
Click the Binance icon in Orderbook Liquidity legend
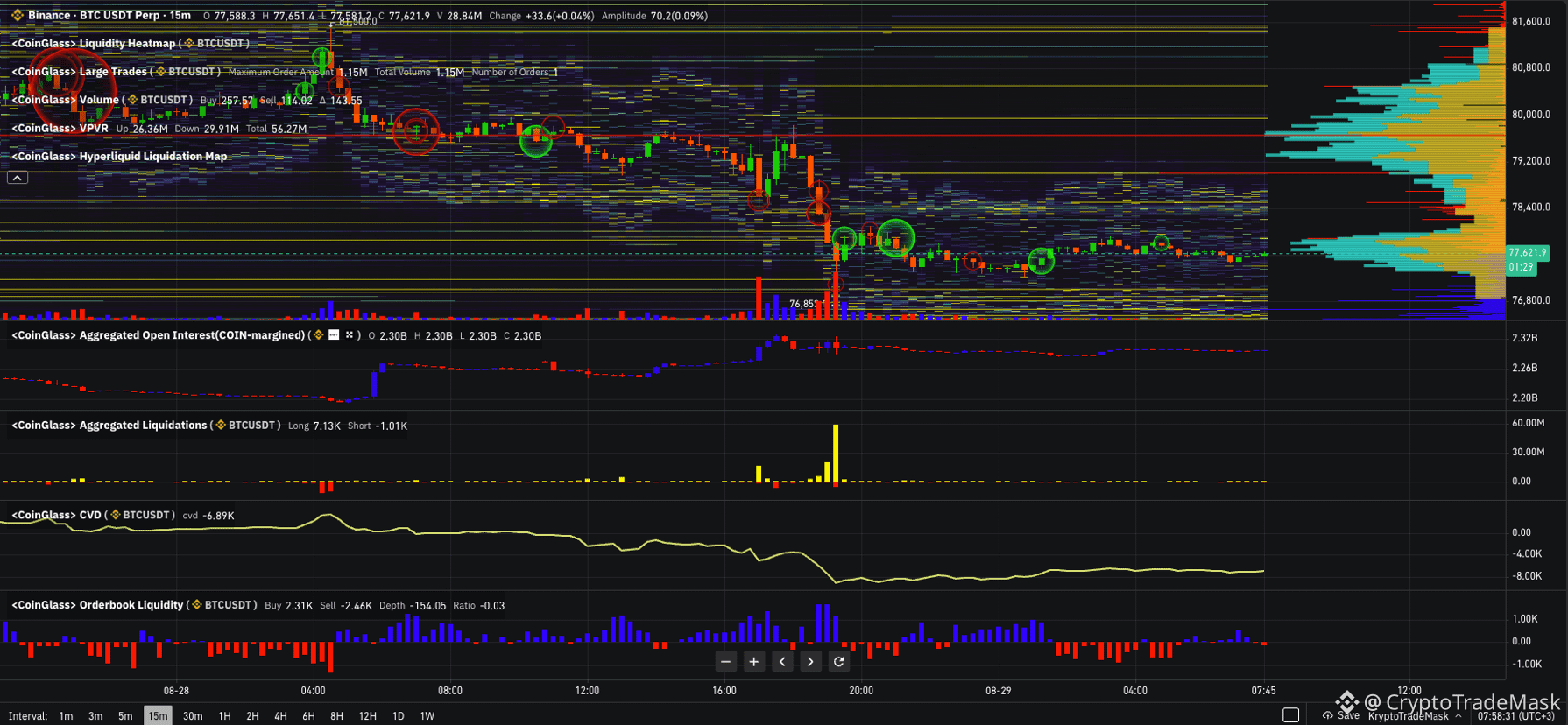pyautogui.click(x=197, y=605)
